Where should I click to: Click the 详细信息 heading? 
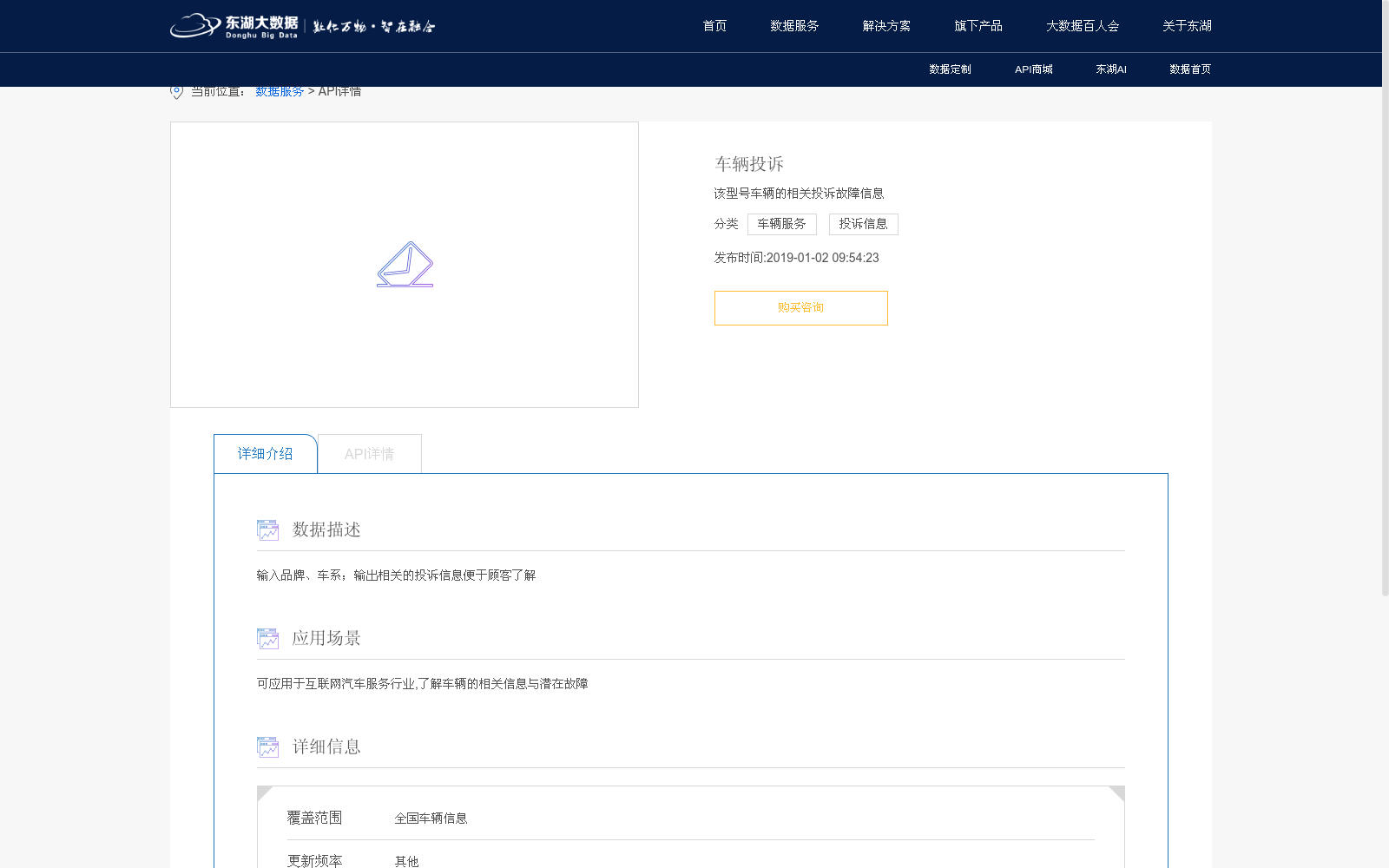[x=326, y=746]
